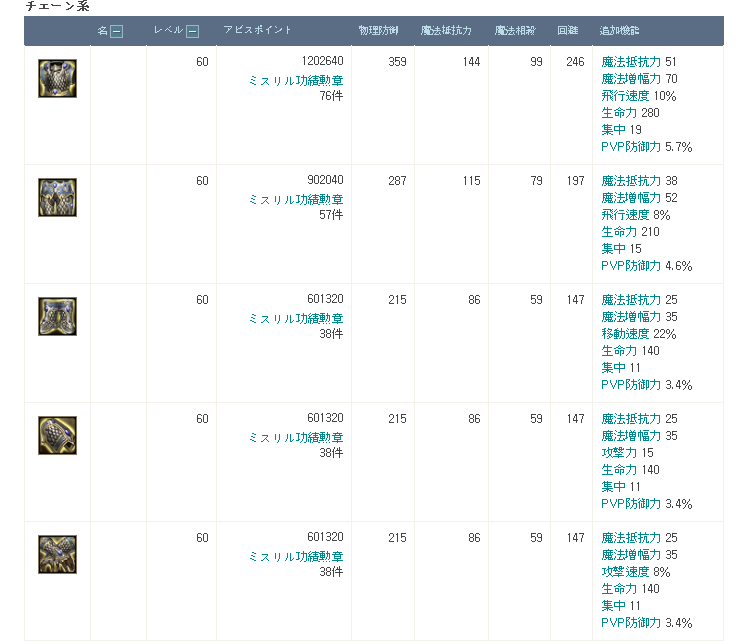Open ミスリル功績勲章 link in the 移動速度 22% row
Image resolution: width=747 pixels, height=644 pixels.
(296, 319)
